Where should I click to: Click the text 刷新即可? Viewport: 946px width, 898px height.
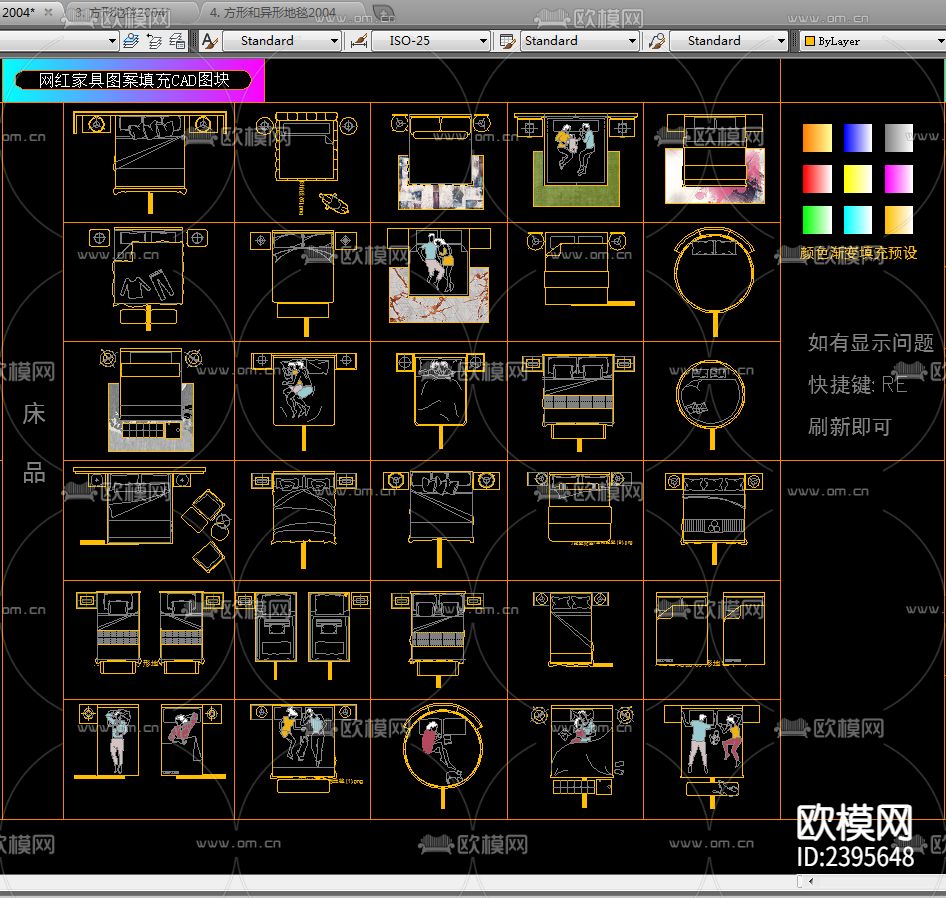tap(849, 427)
